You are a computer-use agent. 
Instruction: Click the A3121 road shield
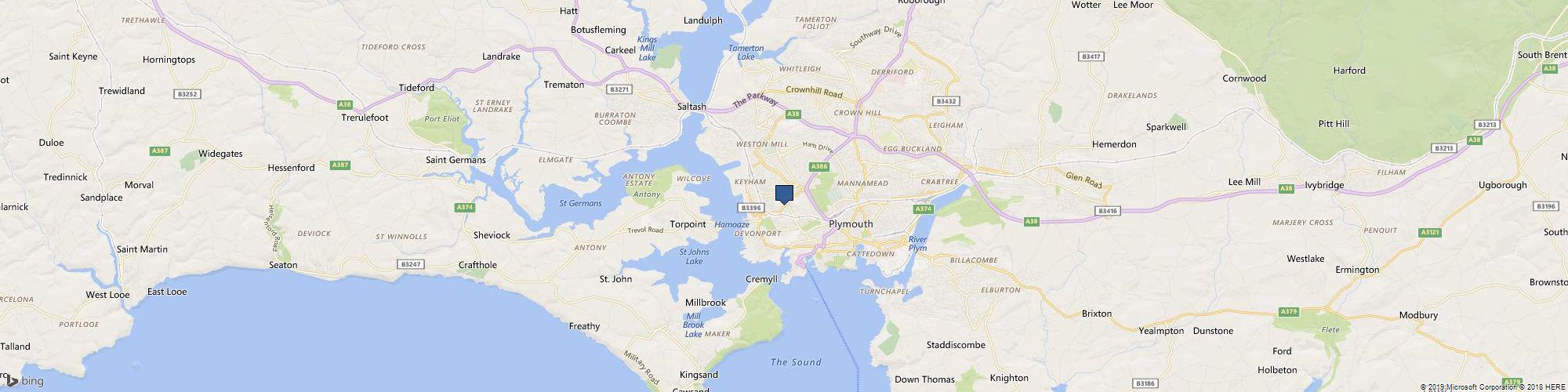click(x=1430, y=233)
